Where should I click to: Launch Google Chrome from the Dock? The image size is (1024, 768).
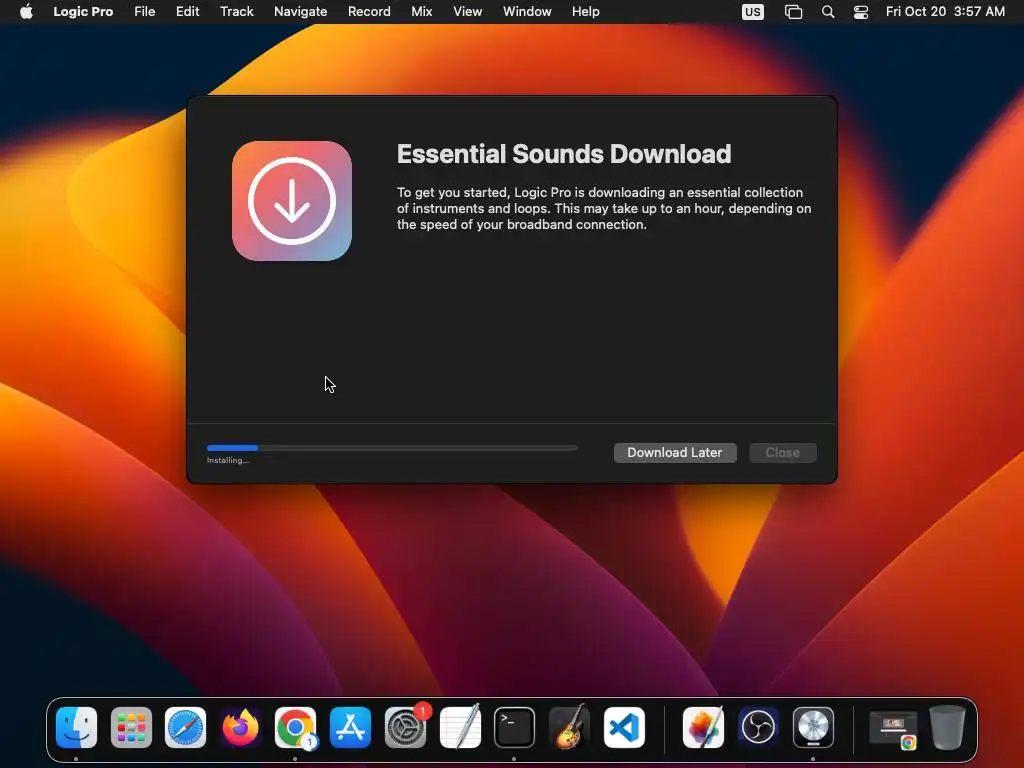[295, 727]
